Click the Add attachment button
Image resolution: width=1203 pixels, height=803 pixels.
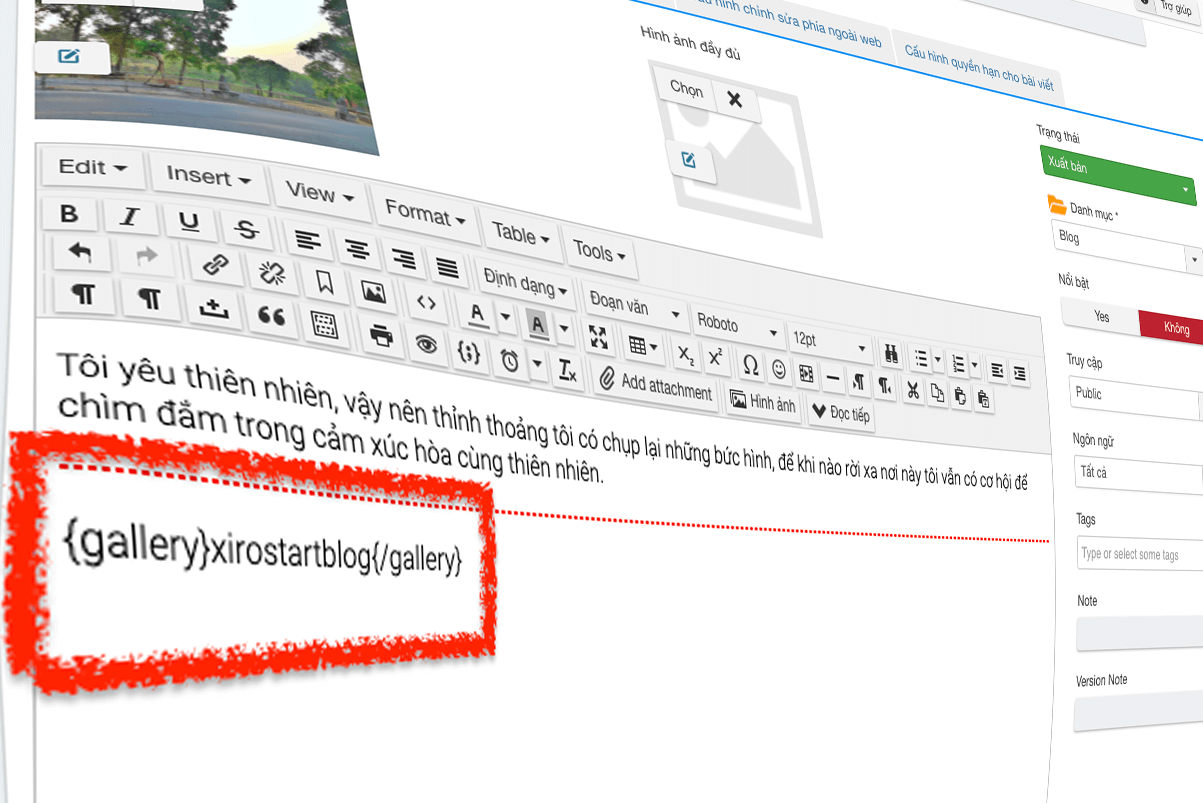[x=656, y=385]
